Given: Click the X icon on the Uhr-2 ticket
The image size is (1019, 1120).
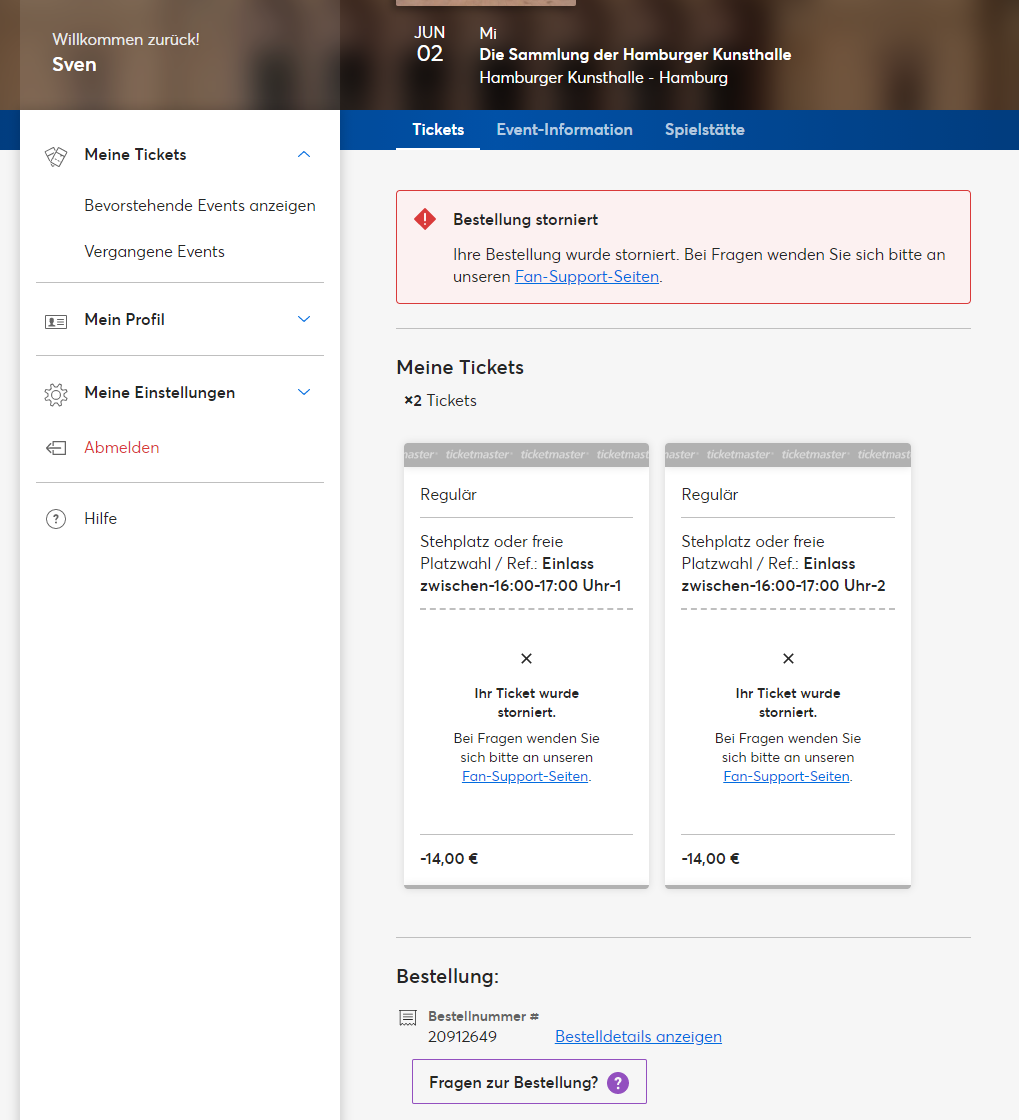Looking at the screenshot, I should tap(788, 659).
